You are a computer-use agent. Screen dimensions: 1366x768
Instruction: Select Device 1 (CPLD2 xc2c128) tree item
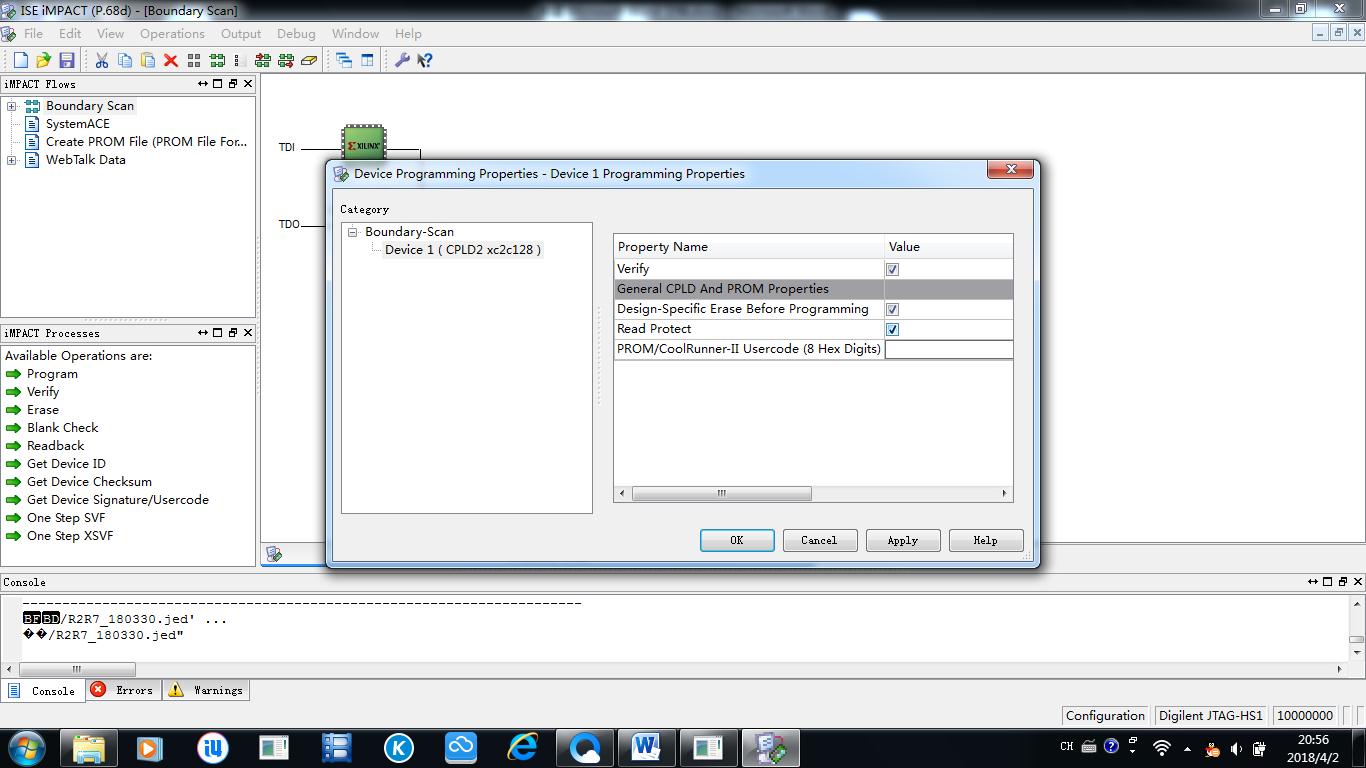463,250
